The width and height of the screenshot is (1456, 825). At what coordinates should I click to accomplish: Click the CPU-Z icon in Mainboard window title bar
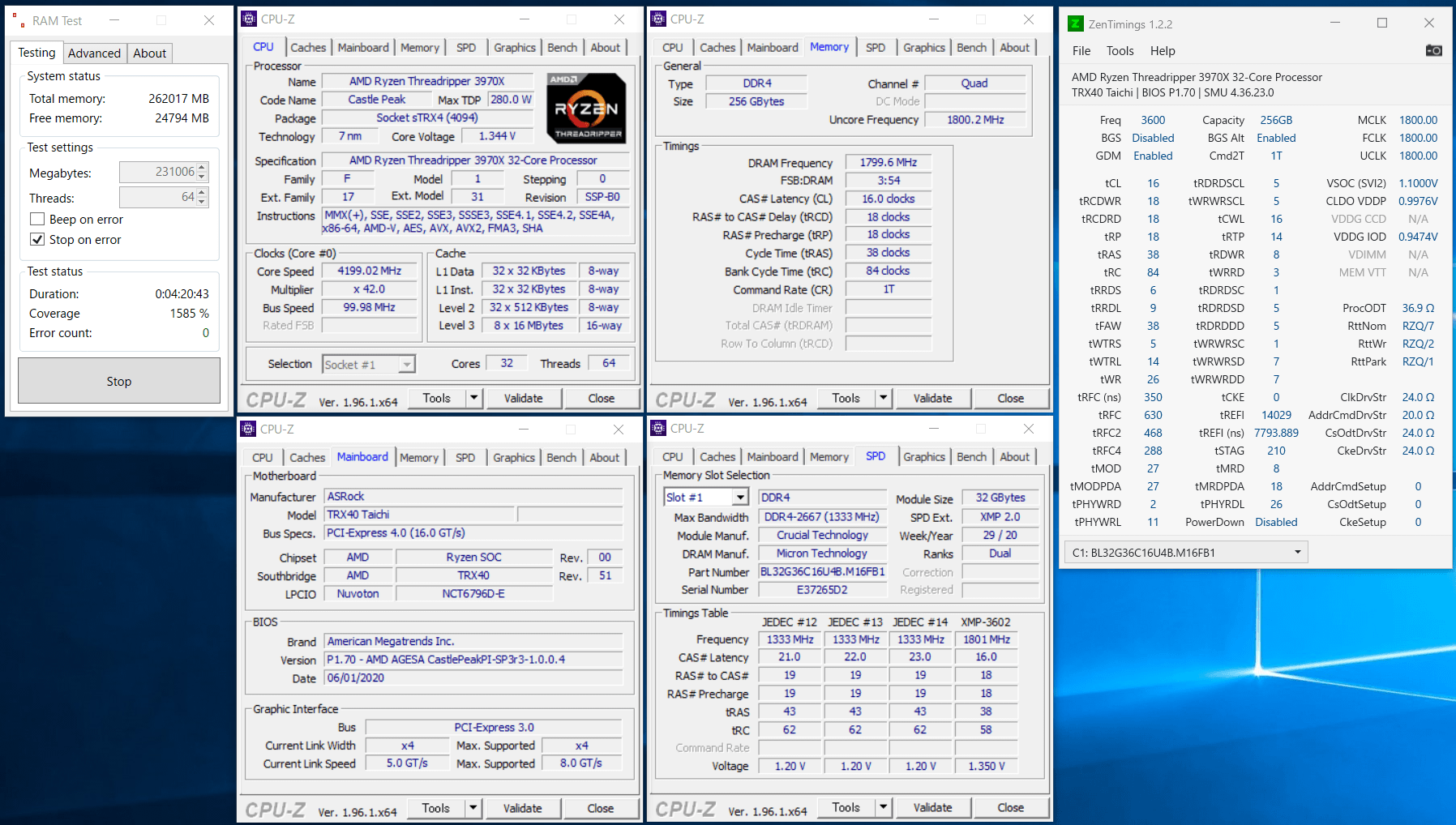(x=249, y=429)
